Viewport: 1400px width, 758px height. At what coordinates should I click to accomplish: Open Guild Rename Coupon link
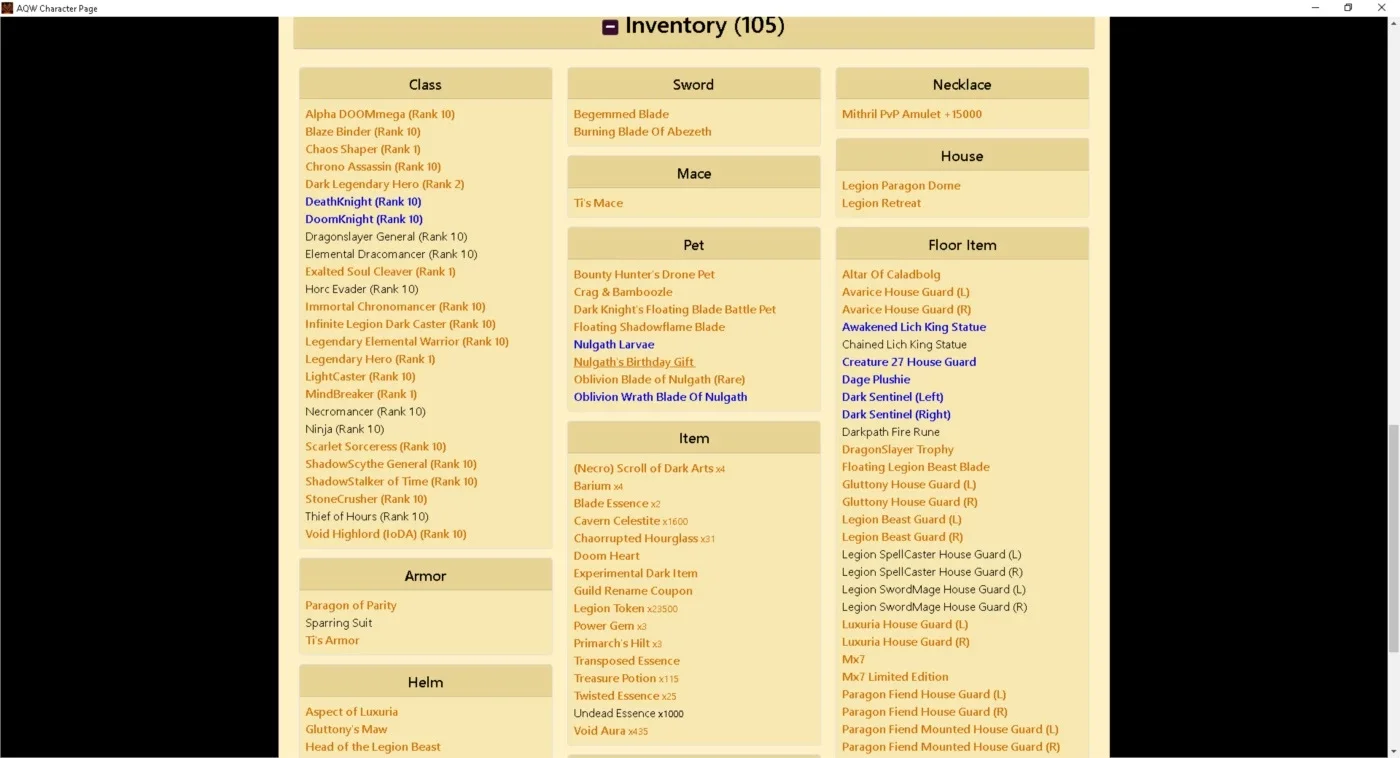[633, 591]
